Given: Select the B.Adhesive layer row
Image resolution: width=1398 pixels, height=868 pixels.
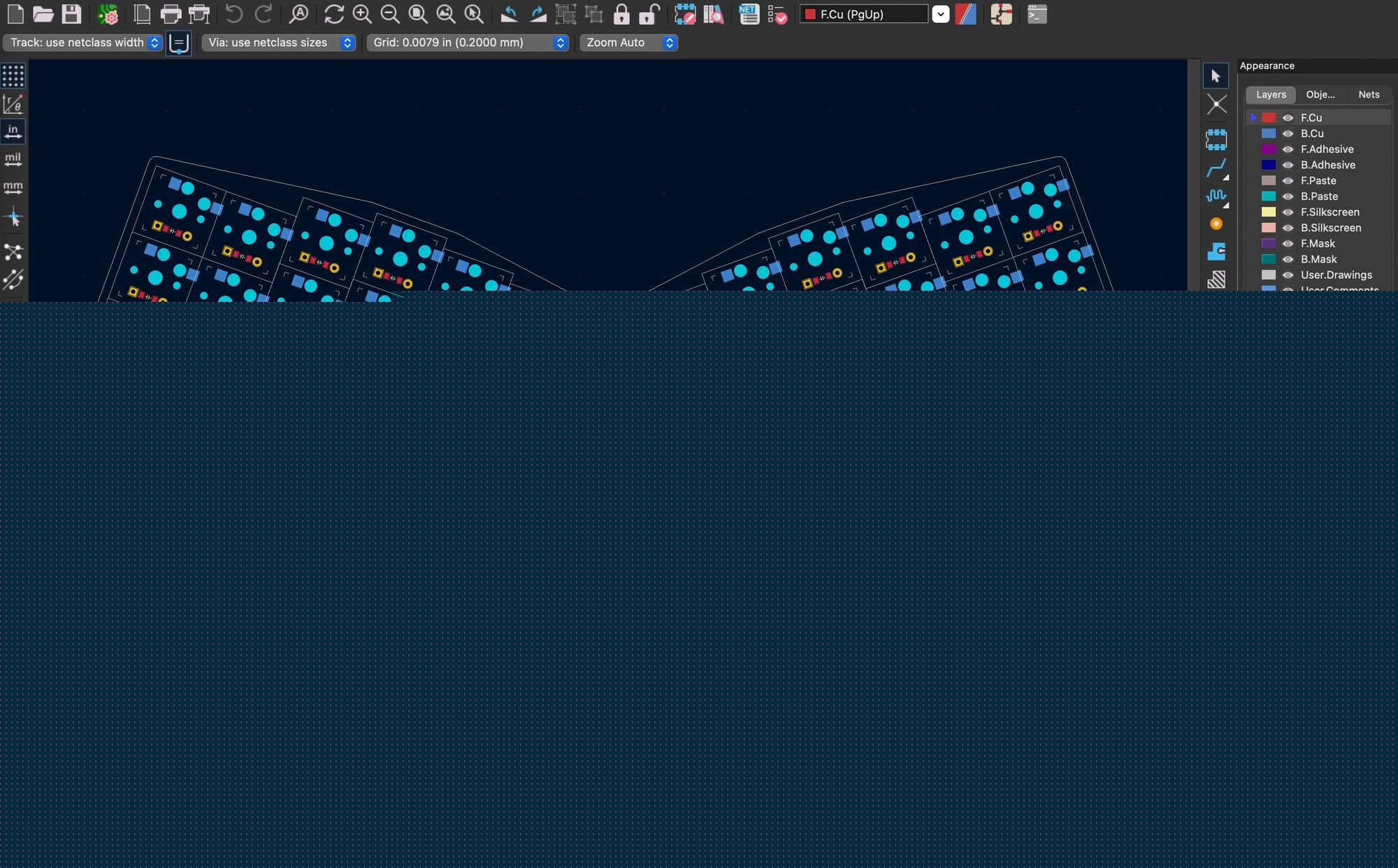Looking at the screenshot, I should [1319, 165].
